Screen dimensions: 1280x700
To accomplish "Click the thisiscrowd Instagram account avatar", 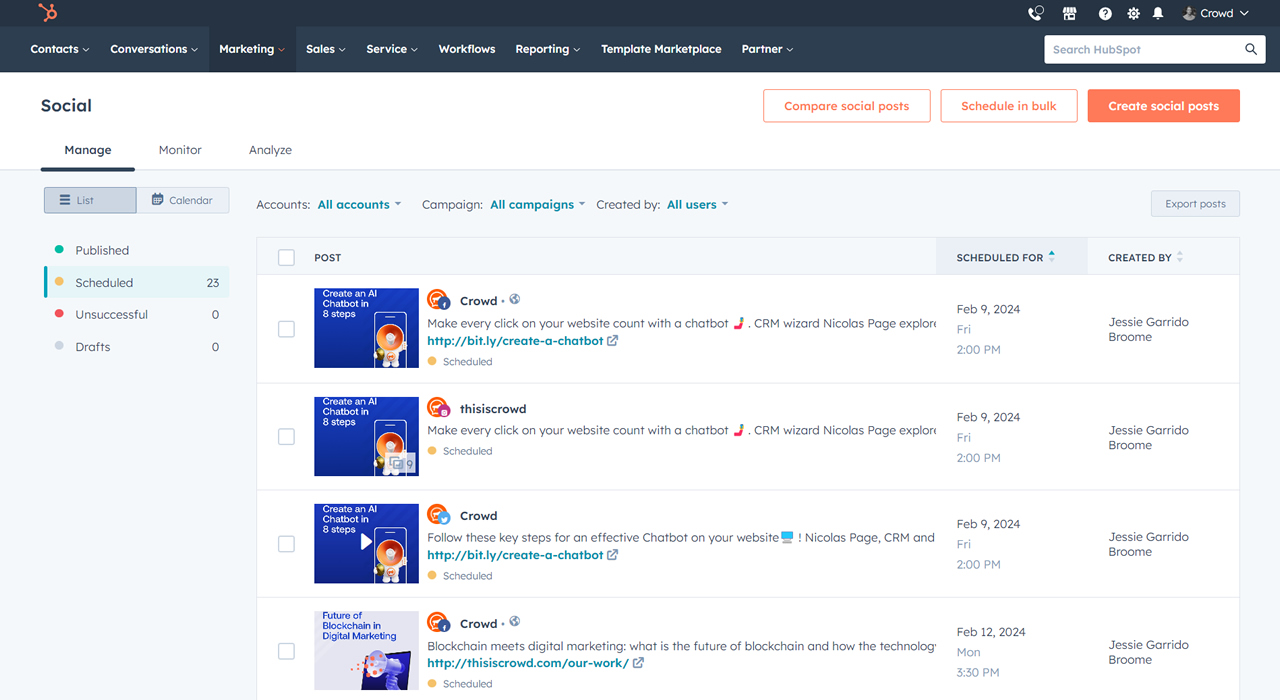I will [x=438, y=408].
